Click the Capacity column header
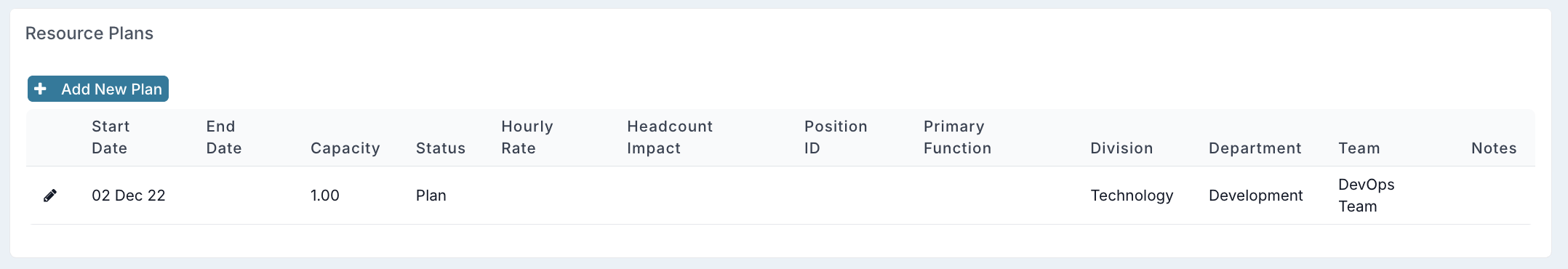Viewport: 1568px width, 269px height. 345,148
